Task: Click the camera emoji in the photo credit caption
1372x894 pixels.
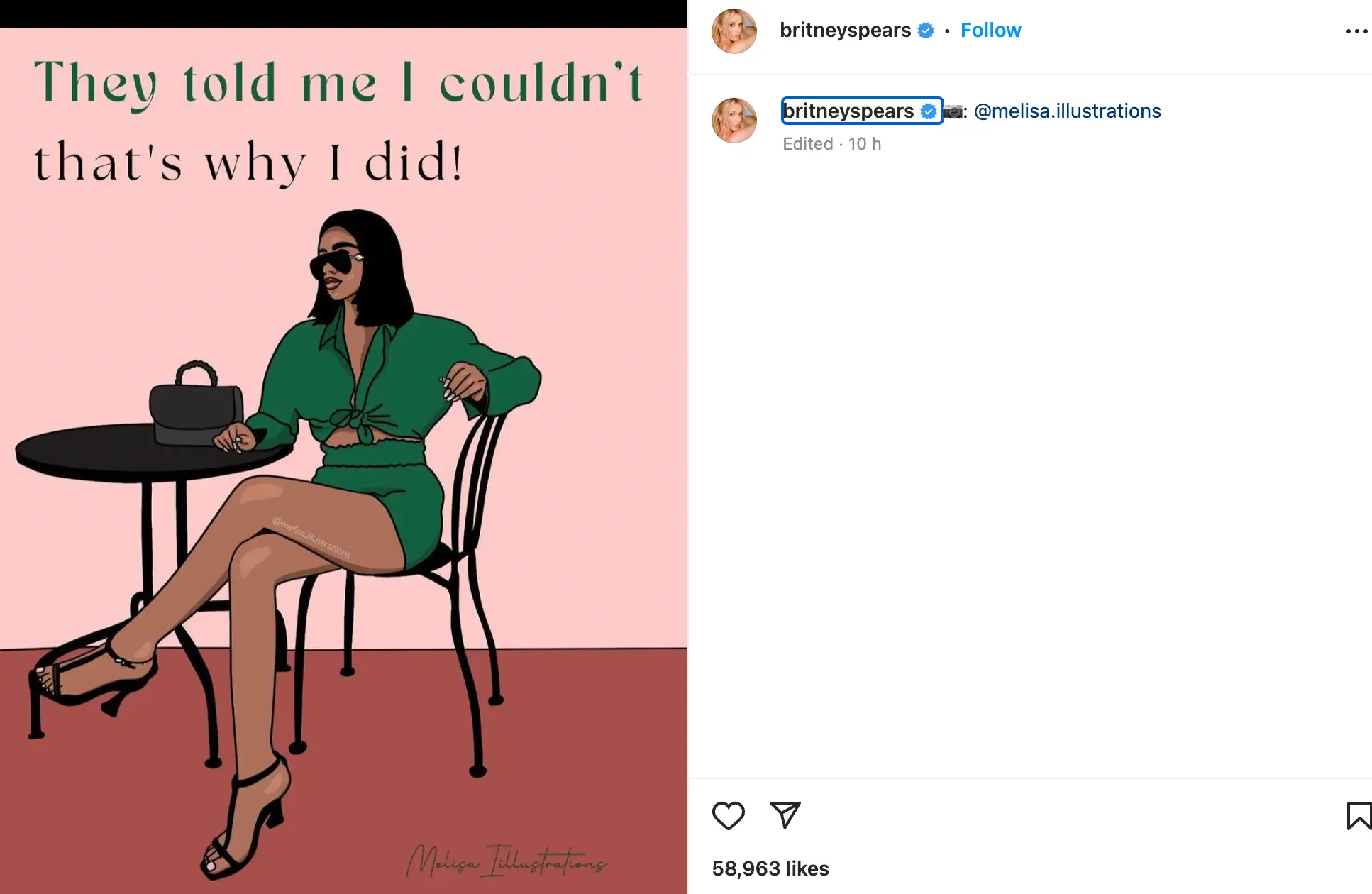Action: 953,111
